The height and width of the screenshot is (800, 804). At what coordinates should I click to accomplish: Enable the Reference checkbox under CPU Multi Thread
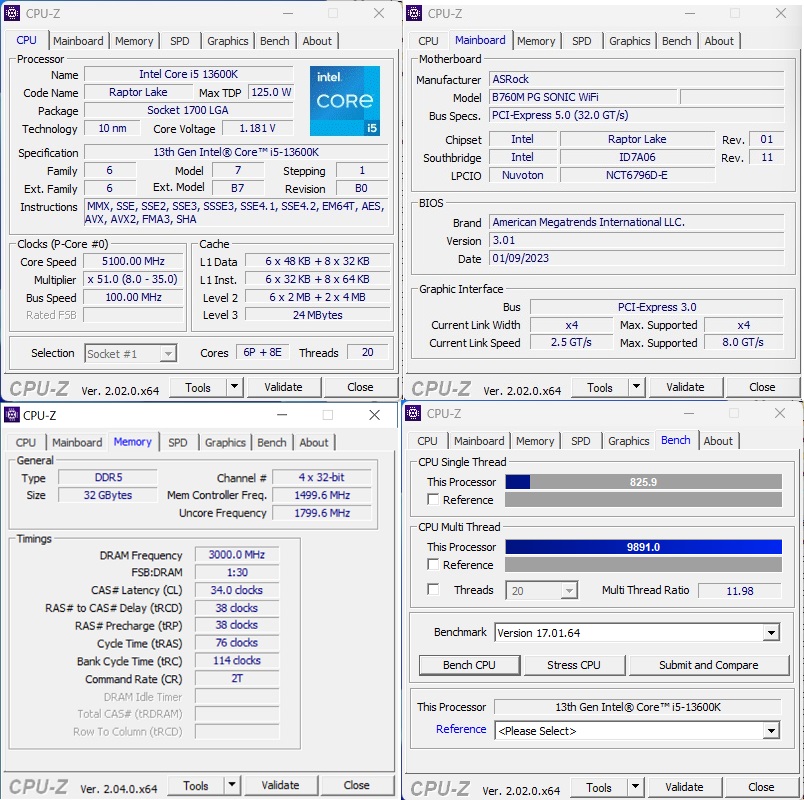434,565
